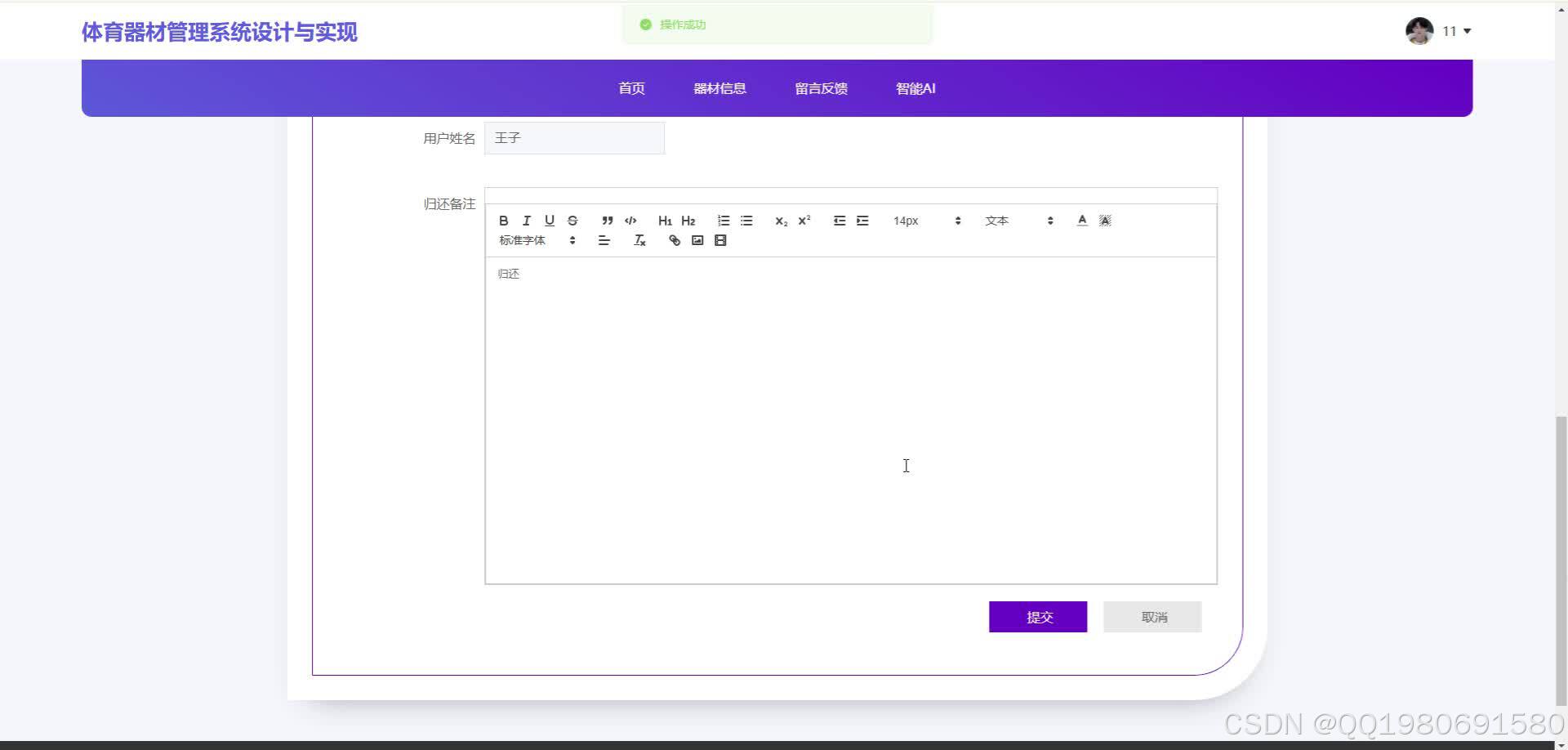Open the 智能AI page
This screenshot has height=750, width=1568.
coord(915,88)
